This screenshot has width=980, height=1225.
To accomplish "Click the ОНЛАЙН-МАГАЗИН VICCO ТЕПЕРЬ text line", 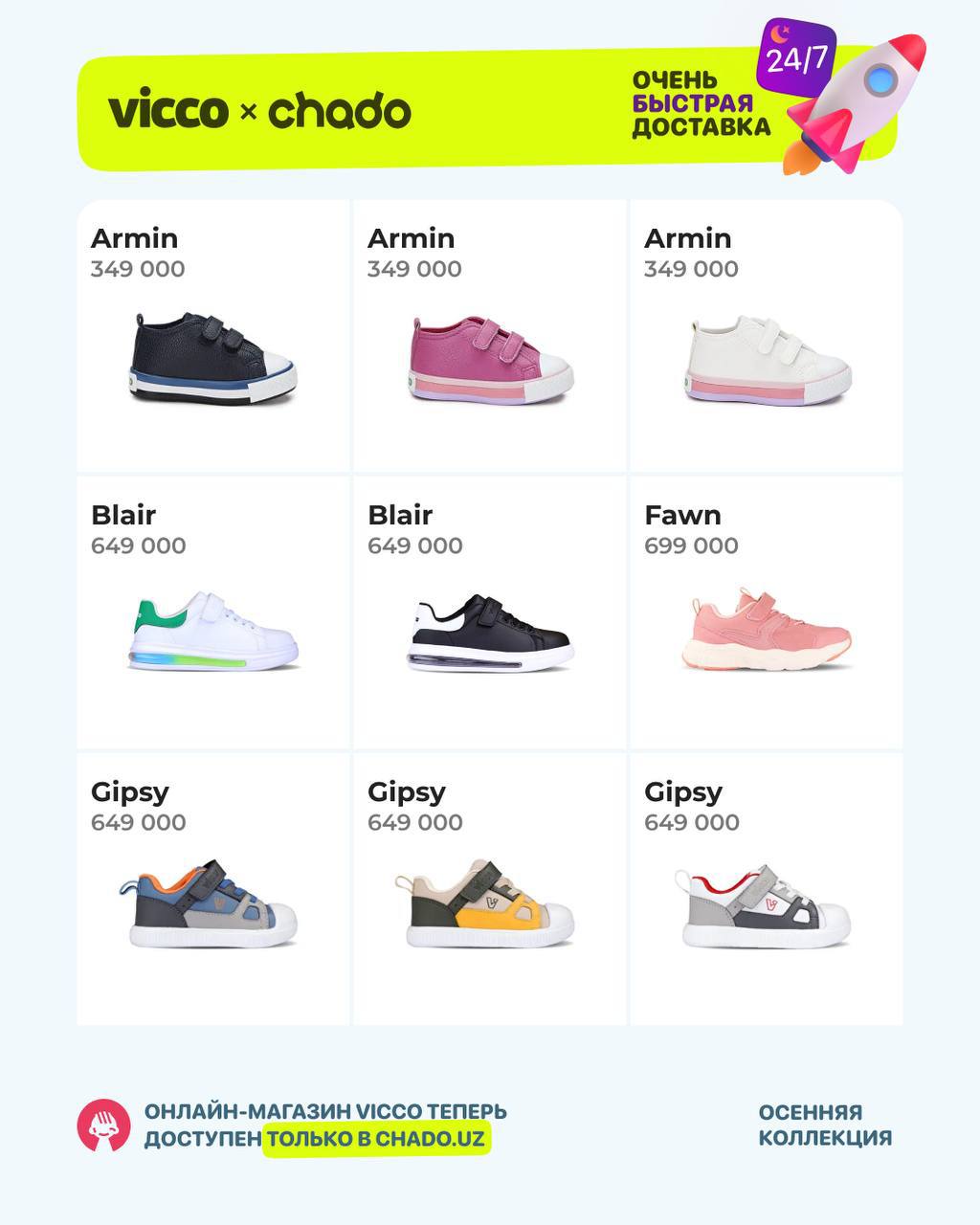I will pos(325,1112).
